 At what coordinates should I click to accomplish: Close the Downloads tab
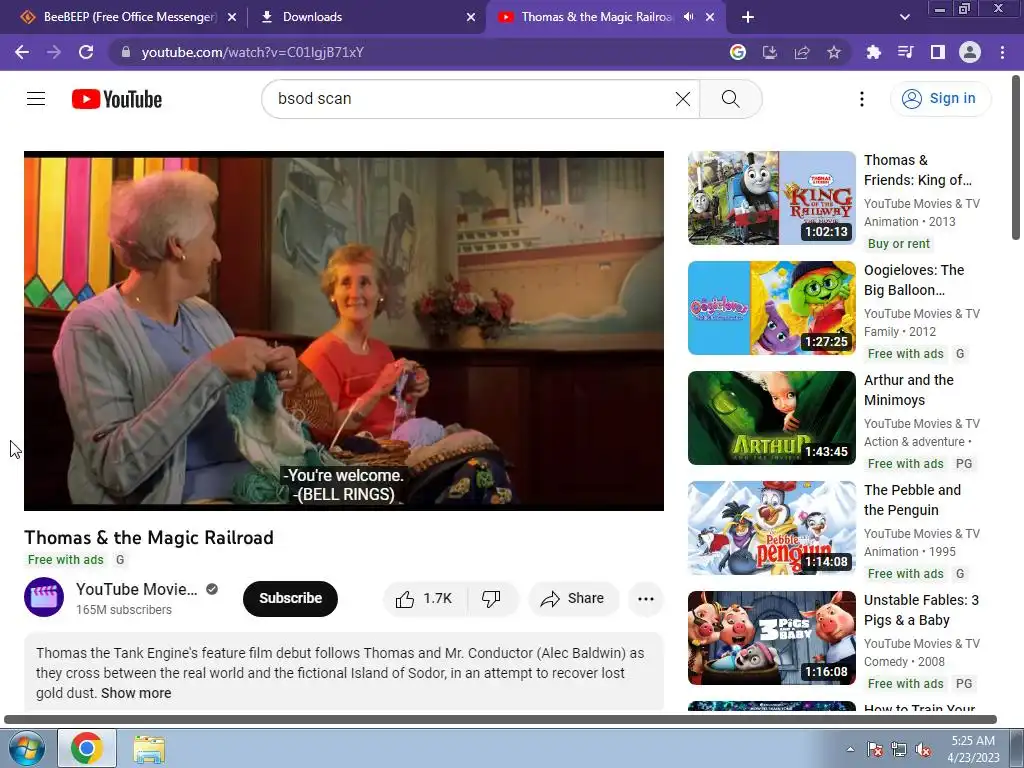pos(471,17)
